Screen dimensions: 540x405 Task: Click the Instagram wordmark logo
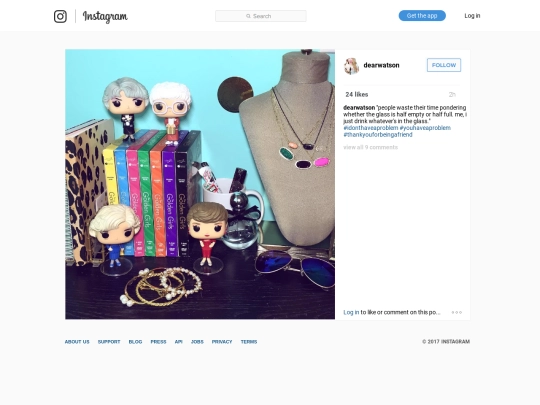coord(105,16)
